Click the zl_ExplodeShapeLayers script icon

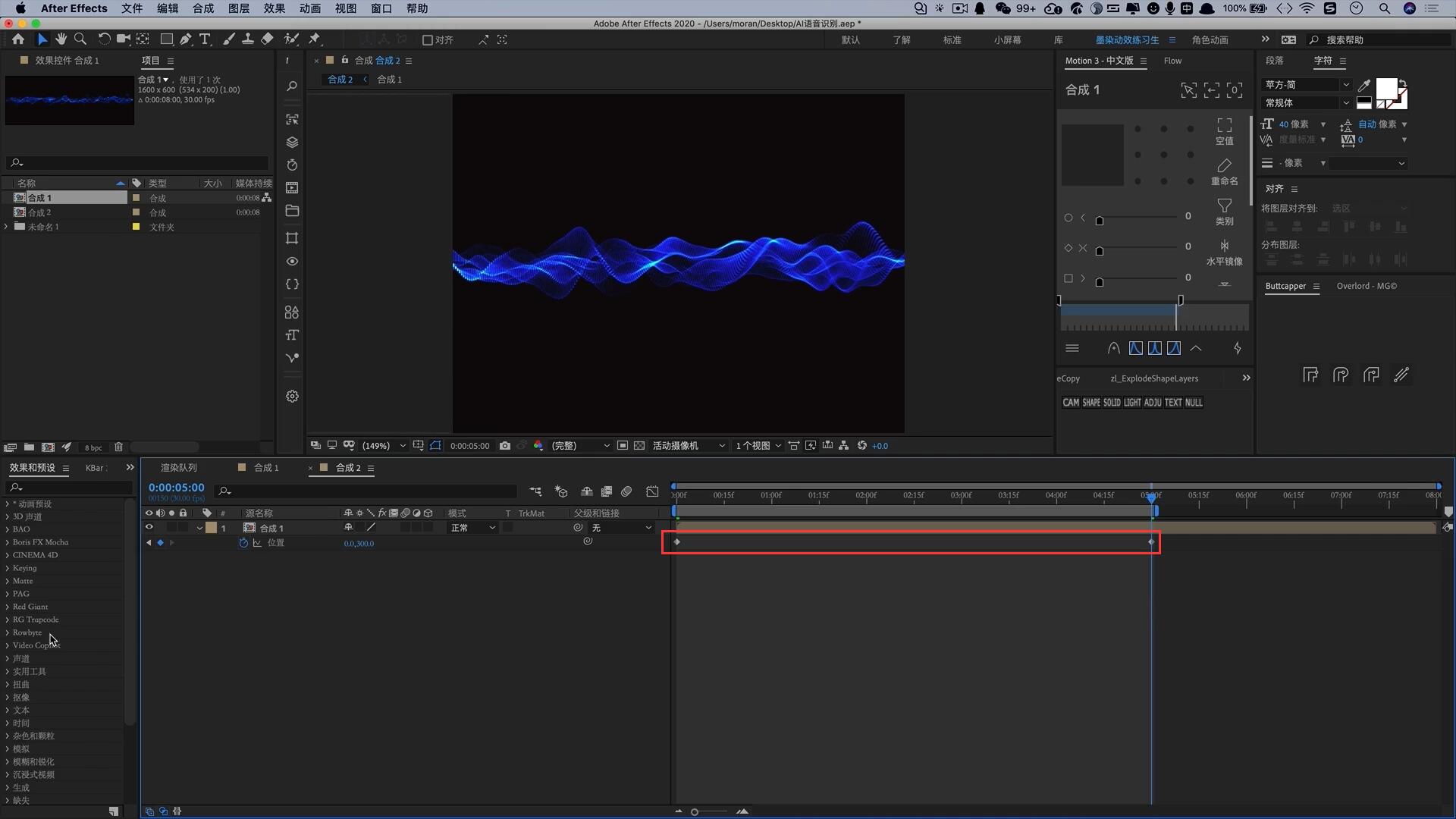pos(1154,378)
